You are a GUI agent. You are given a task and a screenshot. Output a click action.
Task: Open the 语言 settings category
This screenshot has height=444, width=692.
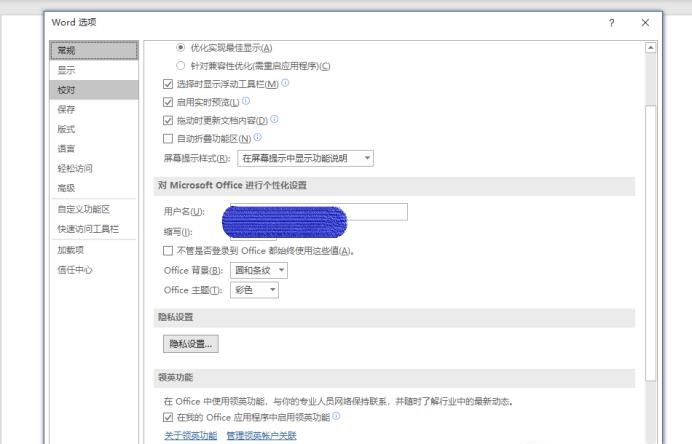pyautogui.click(x=94, y=149)
